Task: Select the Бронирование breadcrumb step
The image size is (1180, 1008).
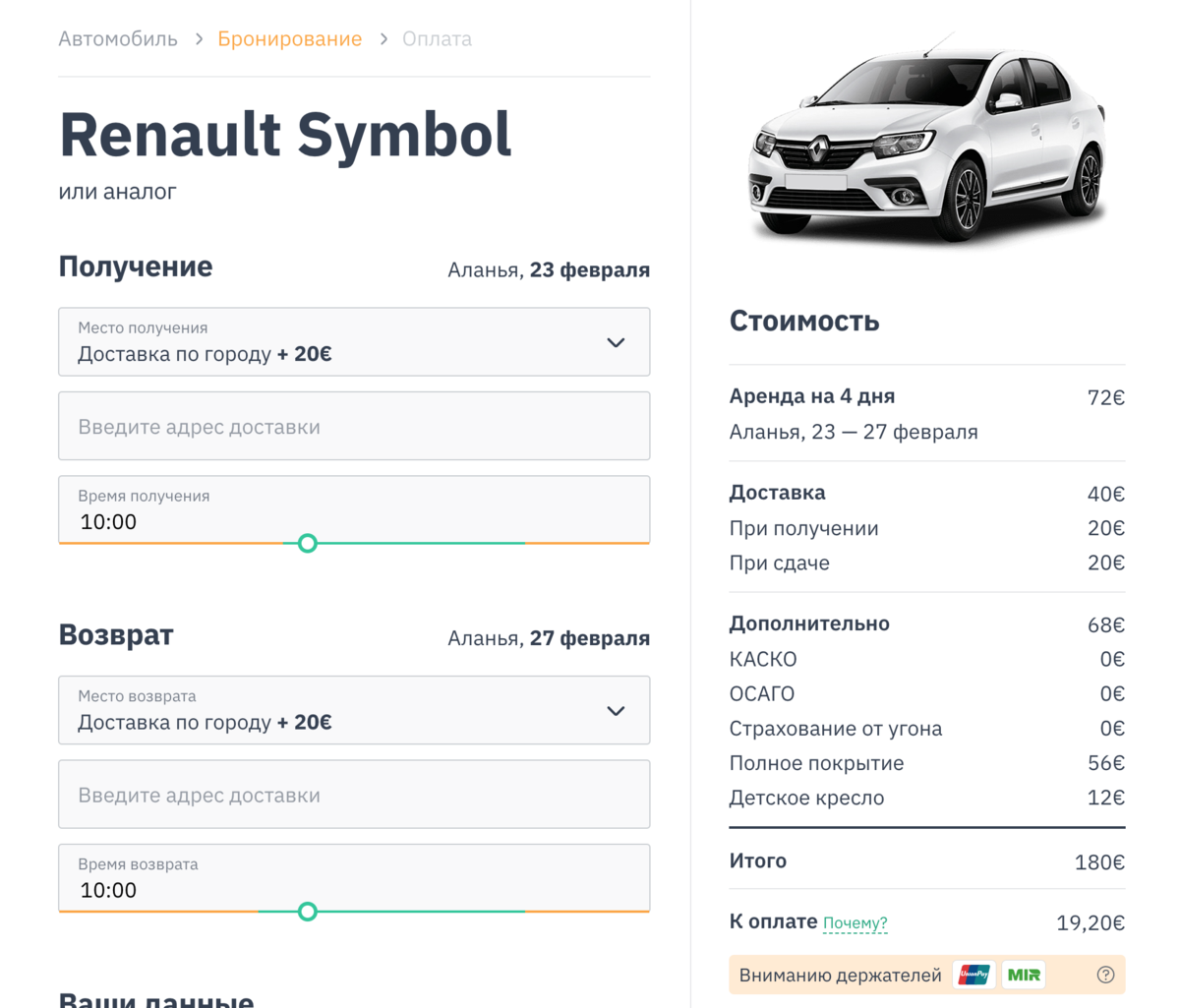Action: (289, 39)
